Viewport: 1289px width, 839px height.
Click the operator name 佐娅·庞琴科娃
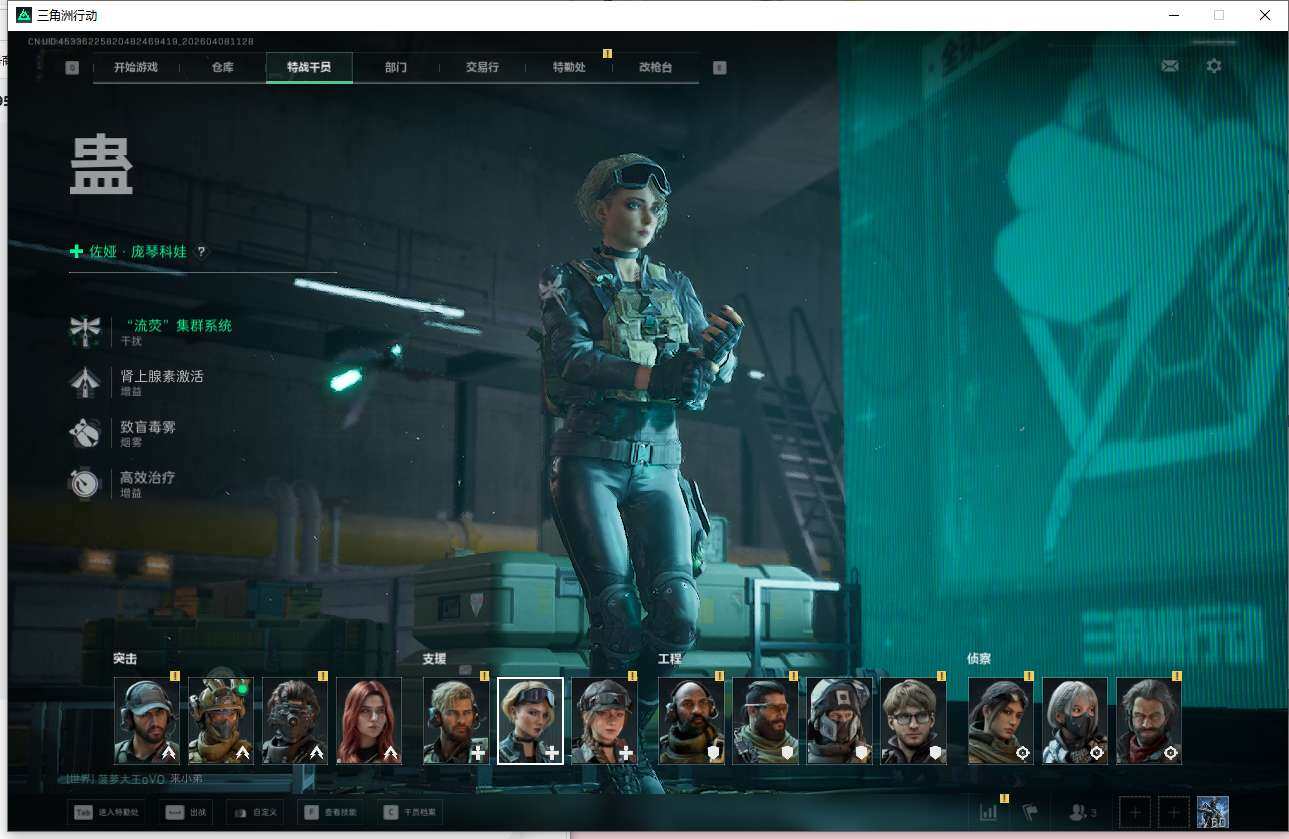[x=138, y=252]
